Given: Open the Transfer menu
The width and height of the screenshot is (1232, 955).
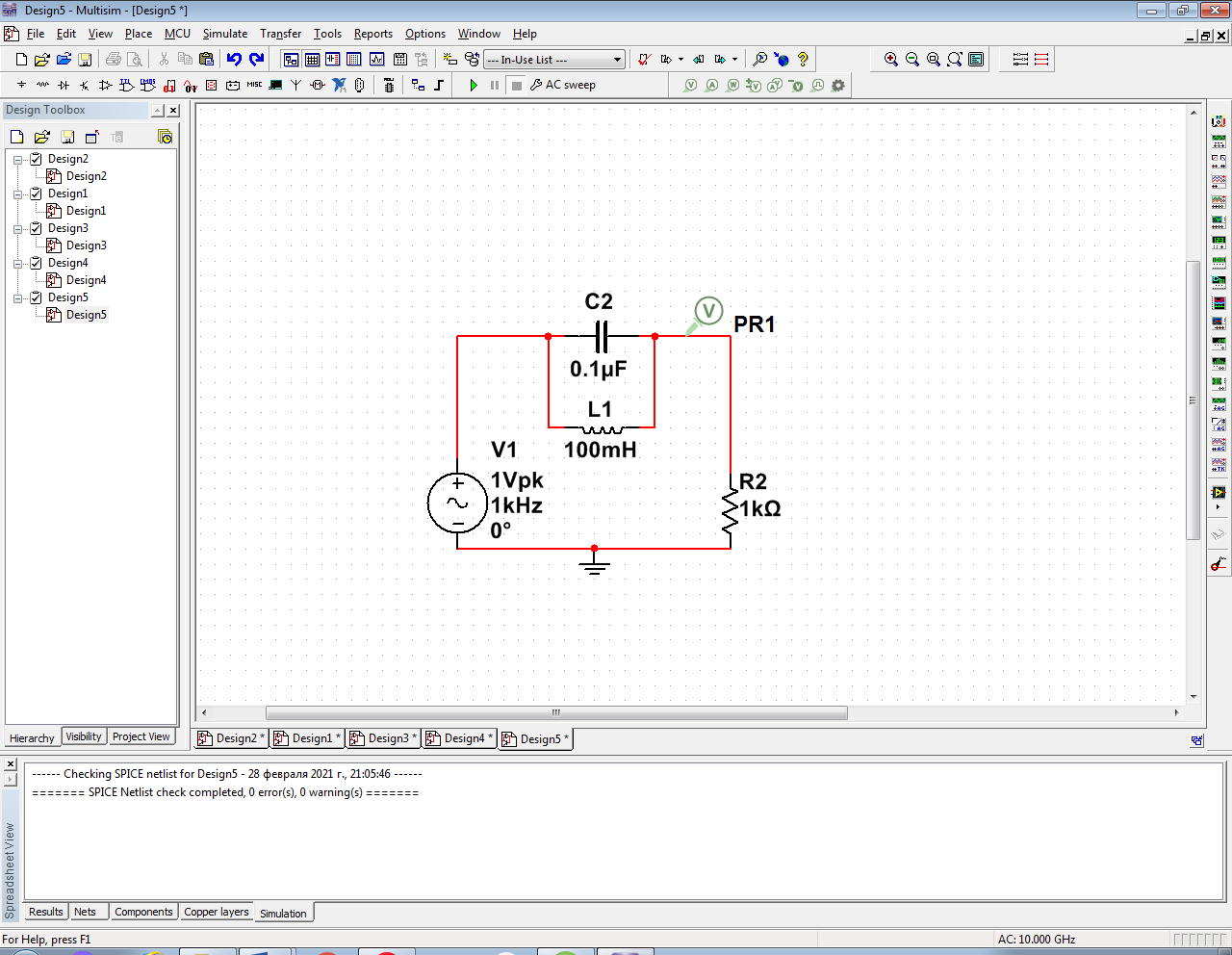Looking at the screenshot, I should tap(280, 34).
